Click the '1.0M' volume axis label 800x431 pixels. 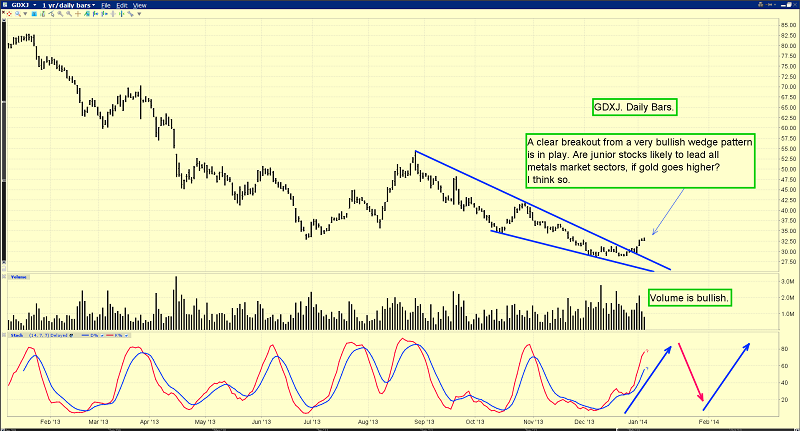pos(788,314)
